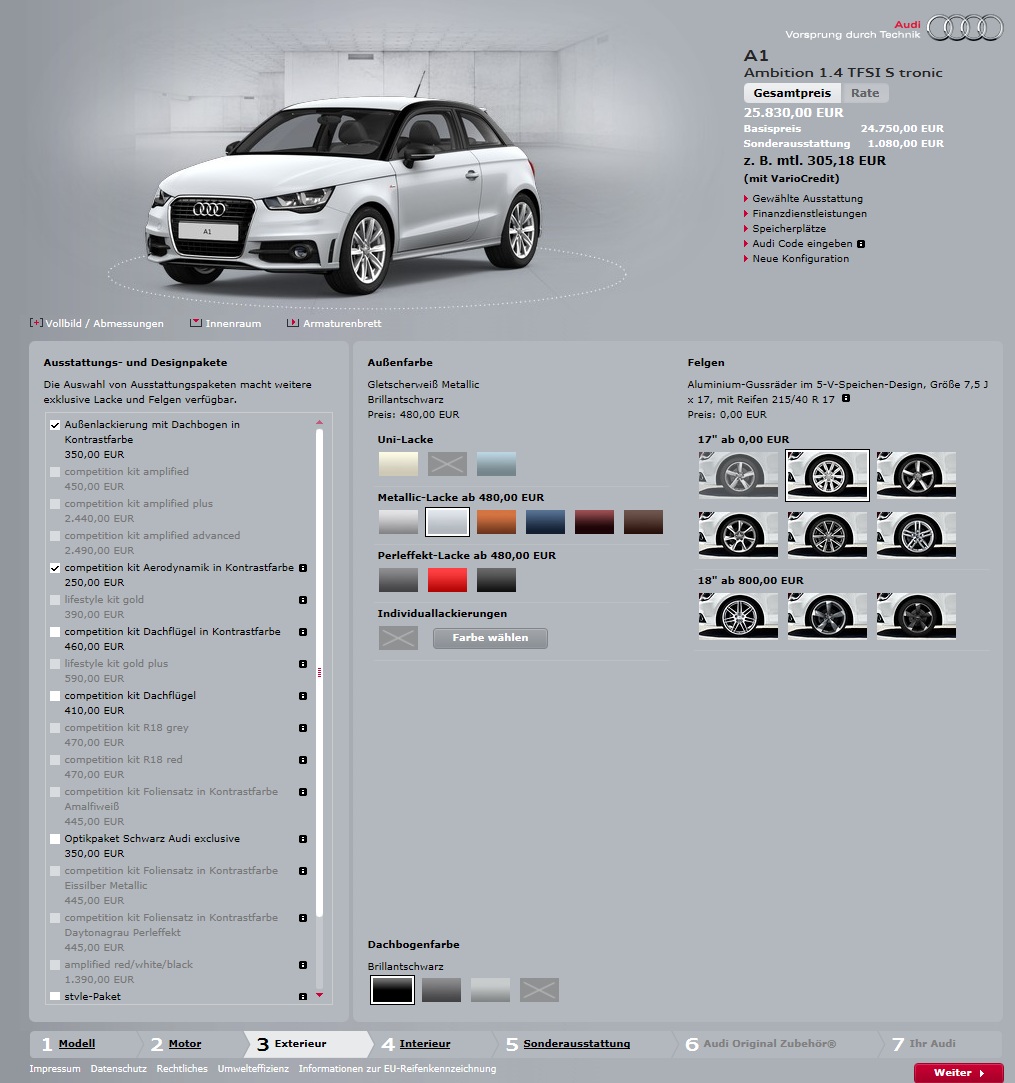Select Brillantschwarz Dachbogenfarbe swatch

[x=392, y=990]
